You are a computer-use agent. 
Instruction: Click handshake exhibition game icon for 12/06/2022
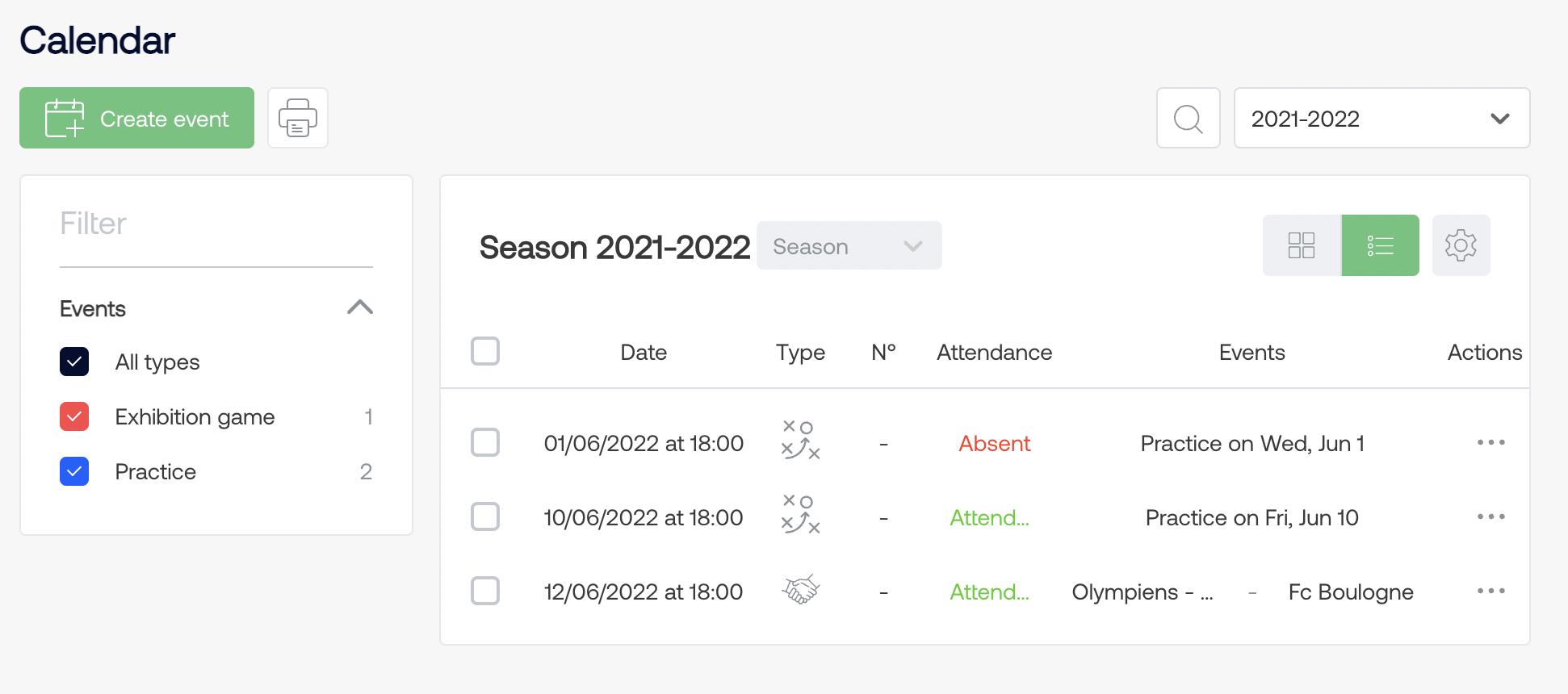click(x=800, y=590)
